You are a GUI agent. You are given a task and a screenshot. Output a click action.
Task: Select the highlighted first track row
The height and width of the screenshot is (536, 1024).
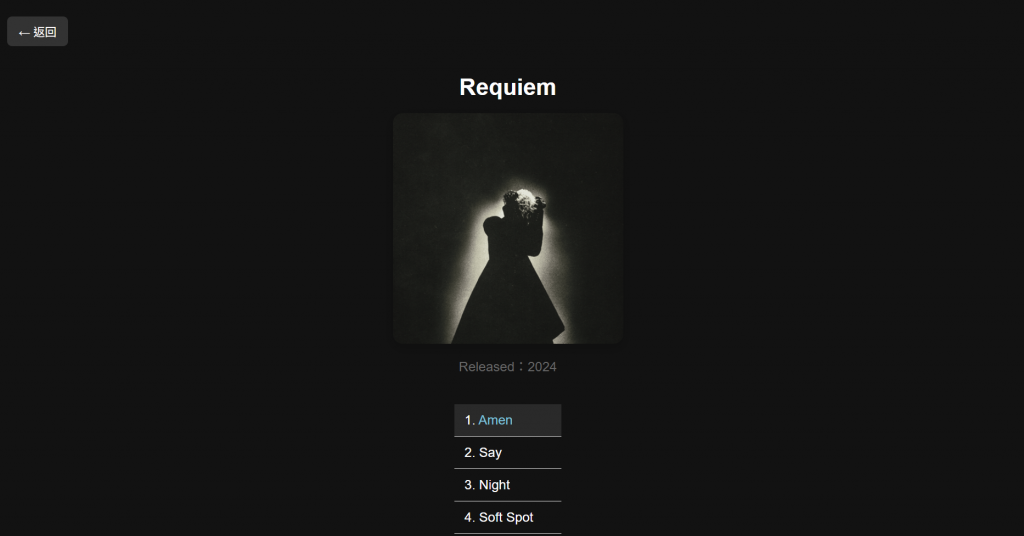coord(507,420)
